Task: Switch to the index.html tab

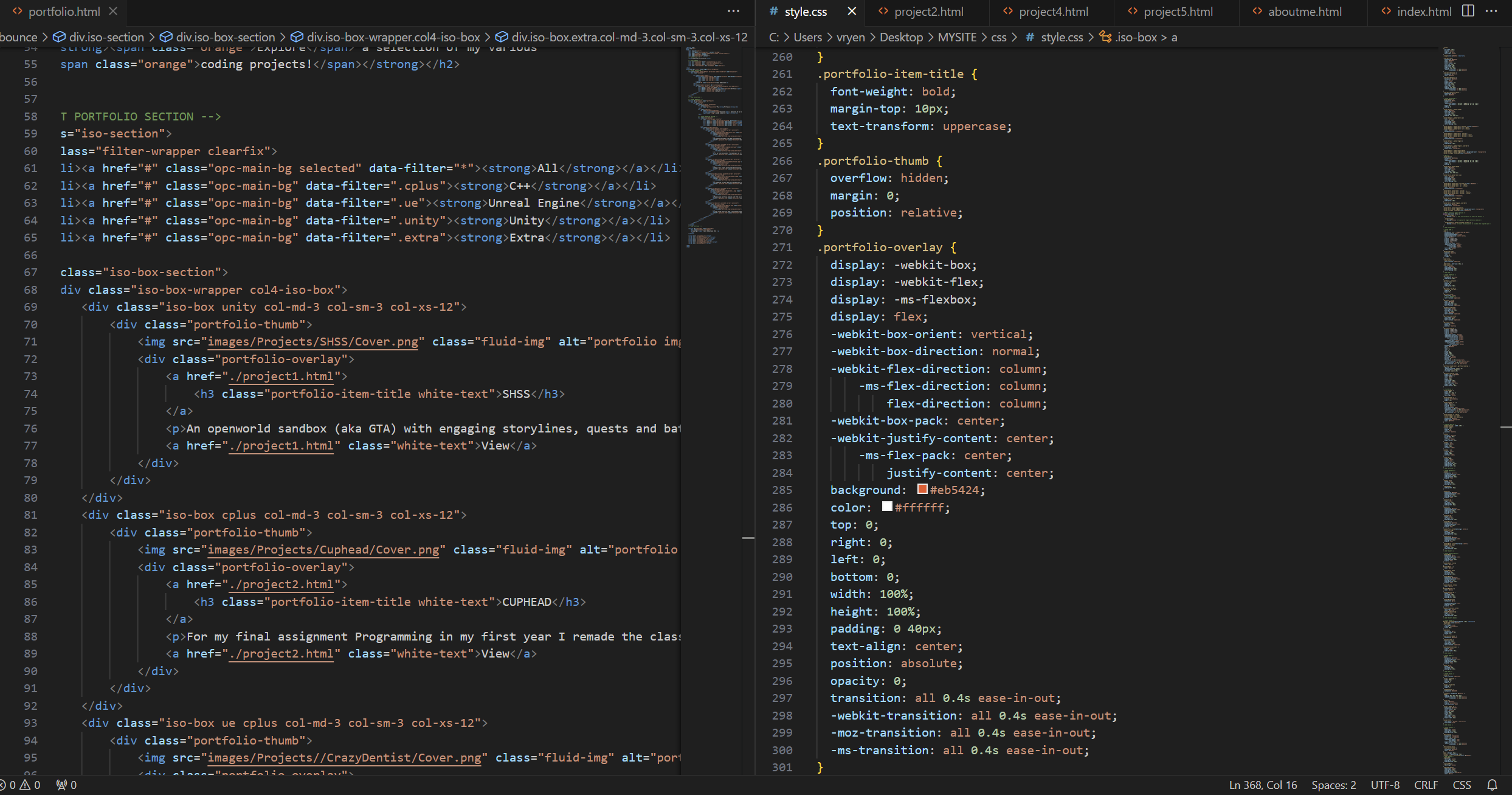Action: pos(1424,12)
